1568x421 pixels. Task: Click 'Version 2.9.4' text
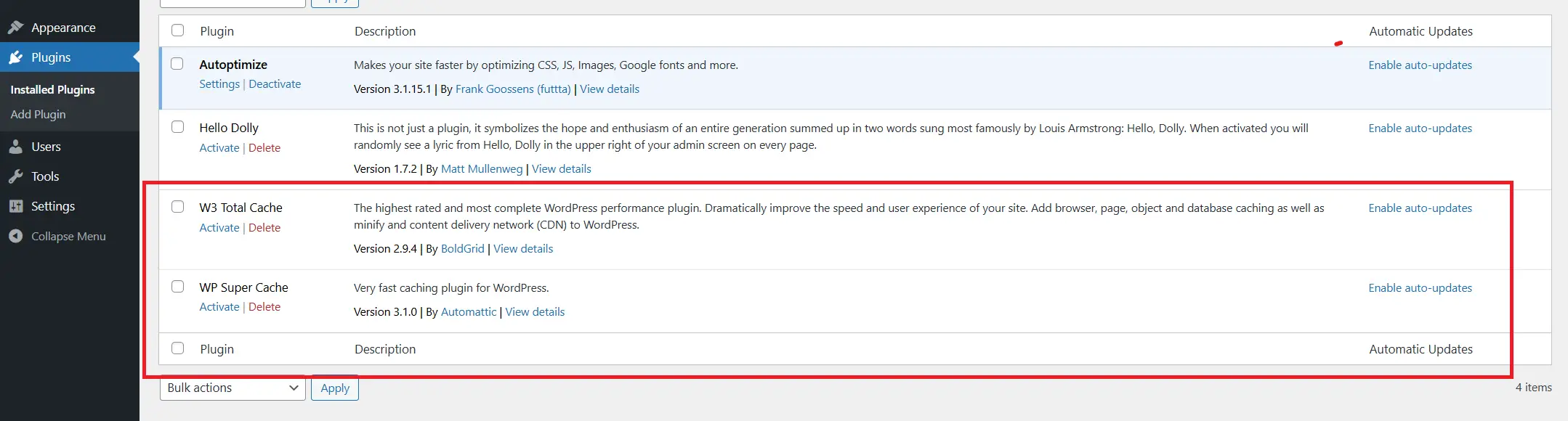pos(385,248)
